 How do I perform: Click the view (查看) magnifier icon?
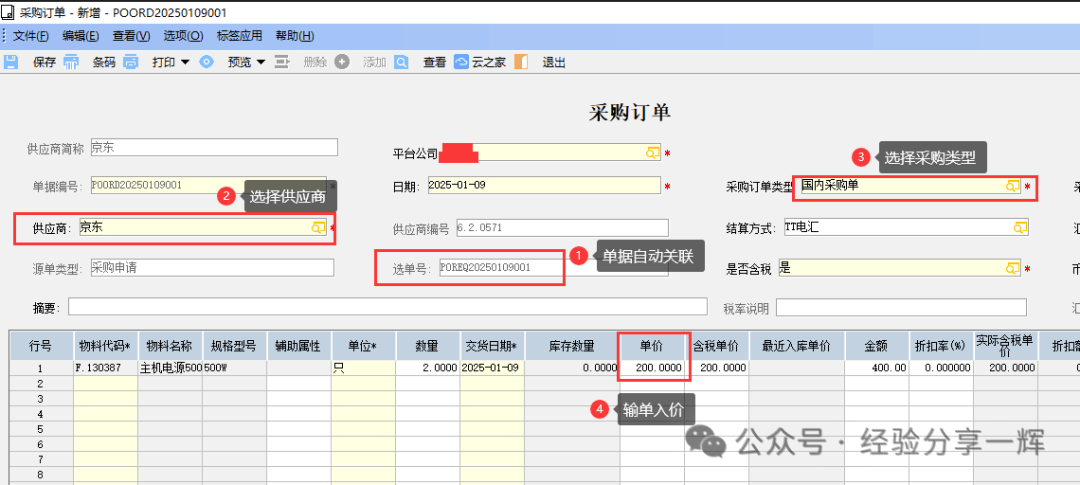tap(401, 62)
